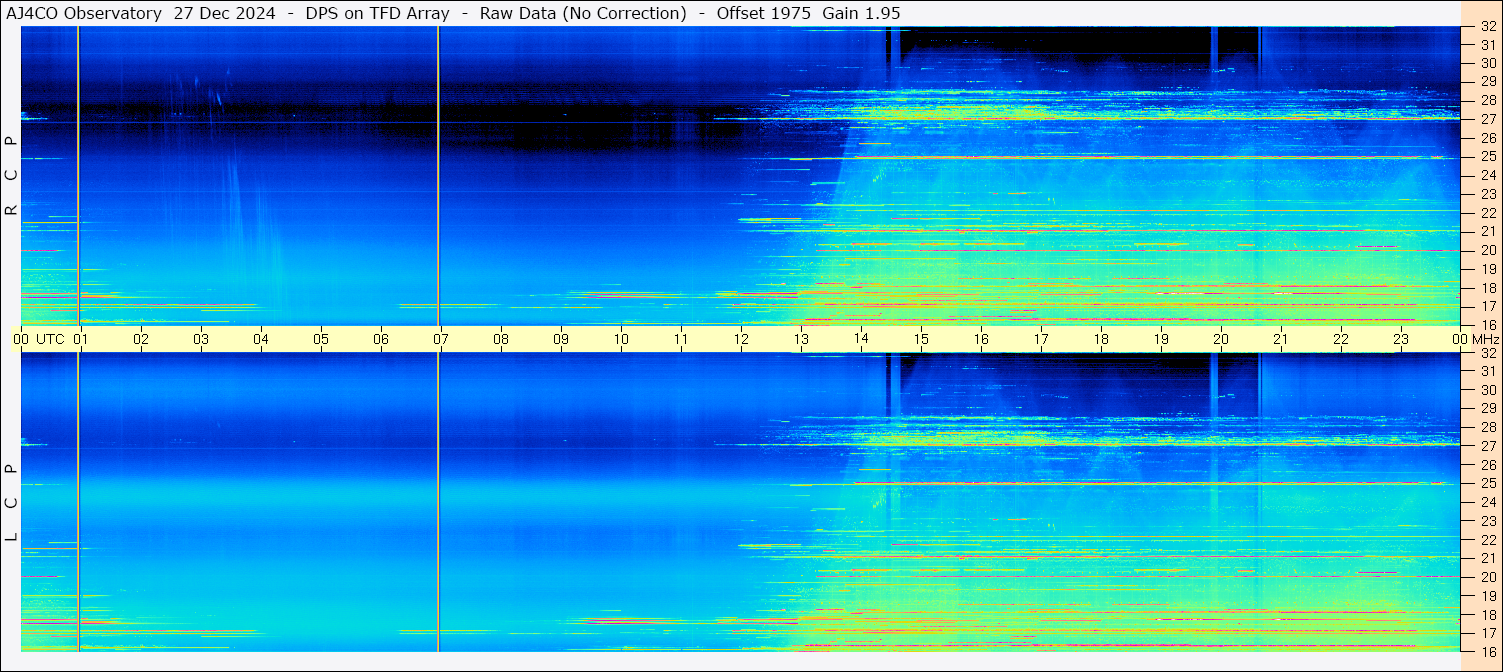Click the LCP panel vertical axis label

pyautogui.click(x=11, y=502)
